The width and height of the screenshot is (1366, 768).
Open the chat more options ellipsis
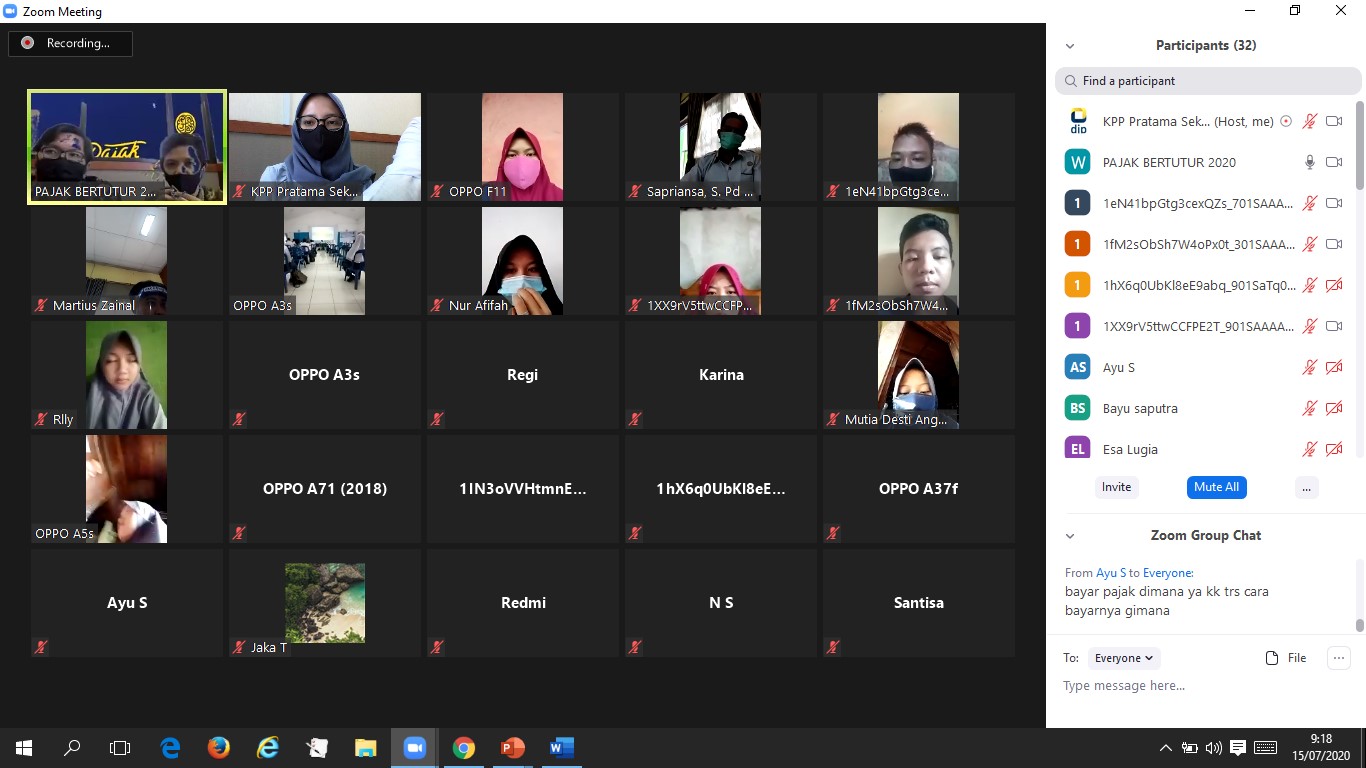pos(1338,658)
